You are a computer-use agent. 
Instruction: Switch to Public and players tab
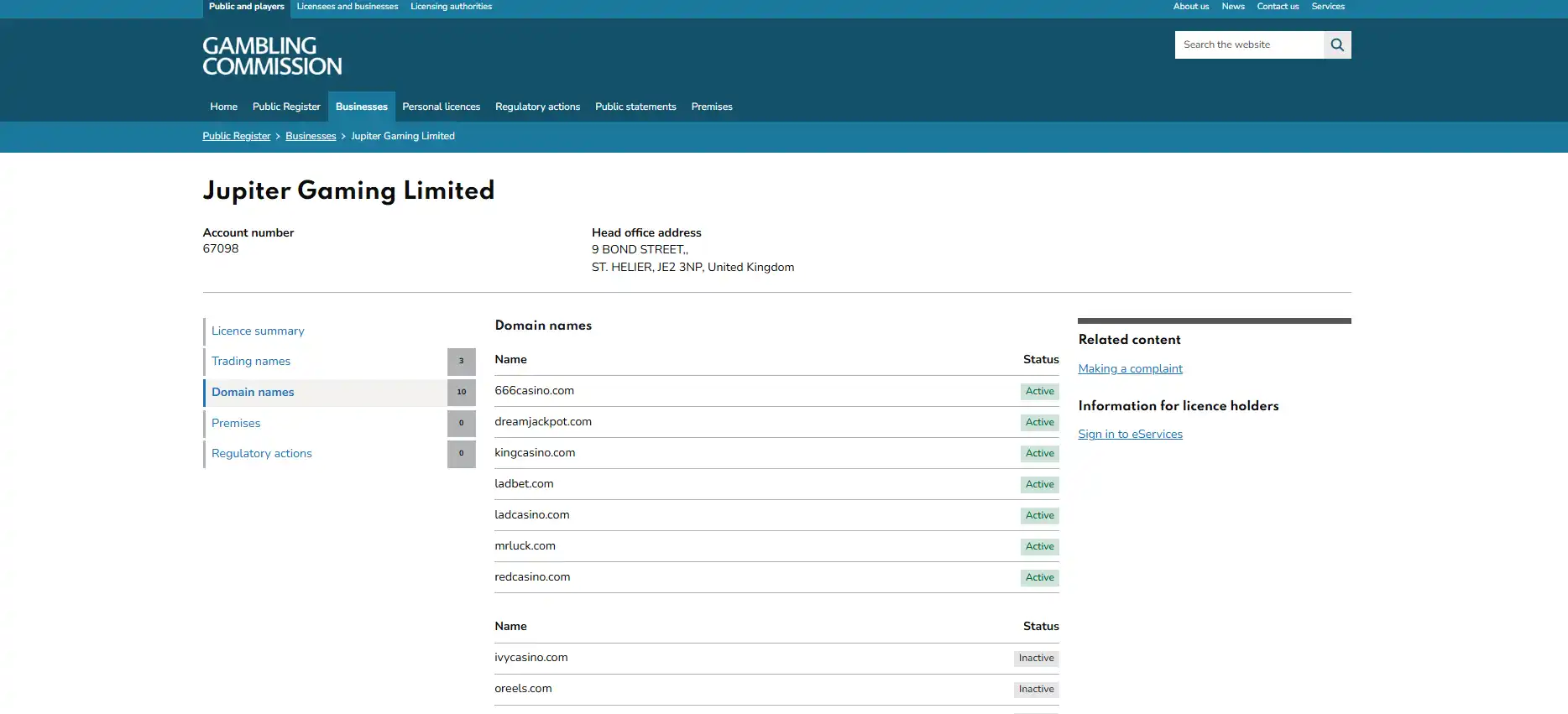click(247, 7)
